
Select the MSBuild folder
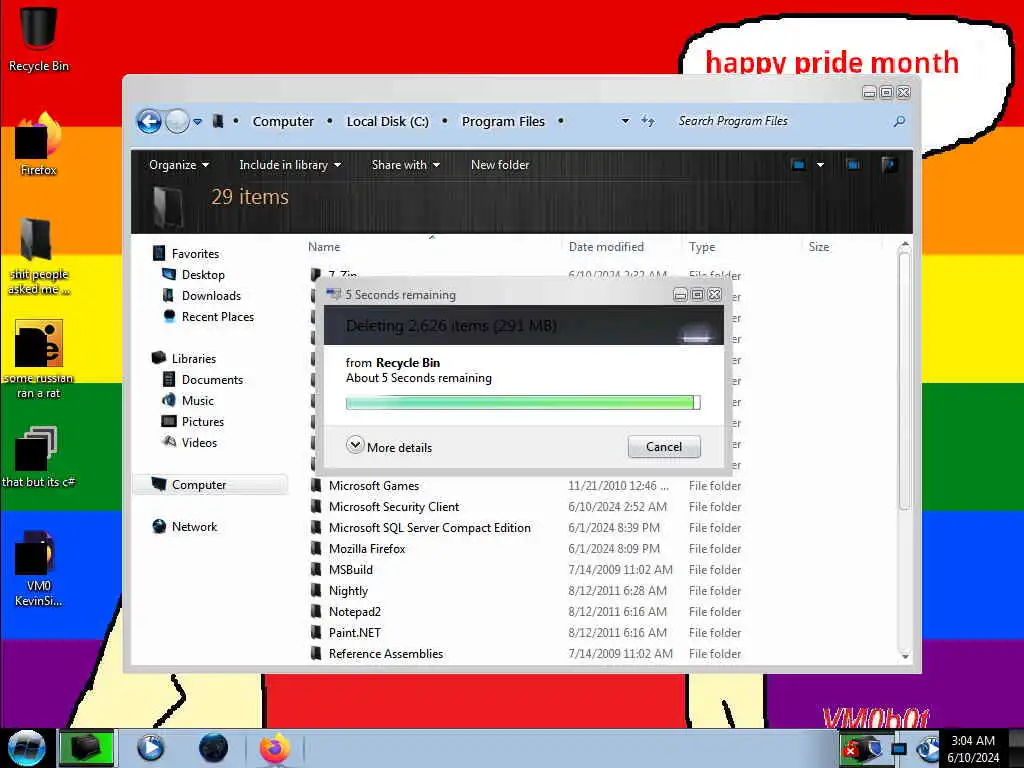(351, 569)
